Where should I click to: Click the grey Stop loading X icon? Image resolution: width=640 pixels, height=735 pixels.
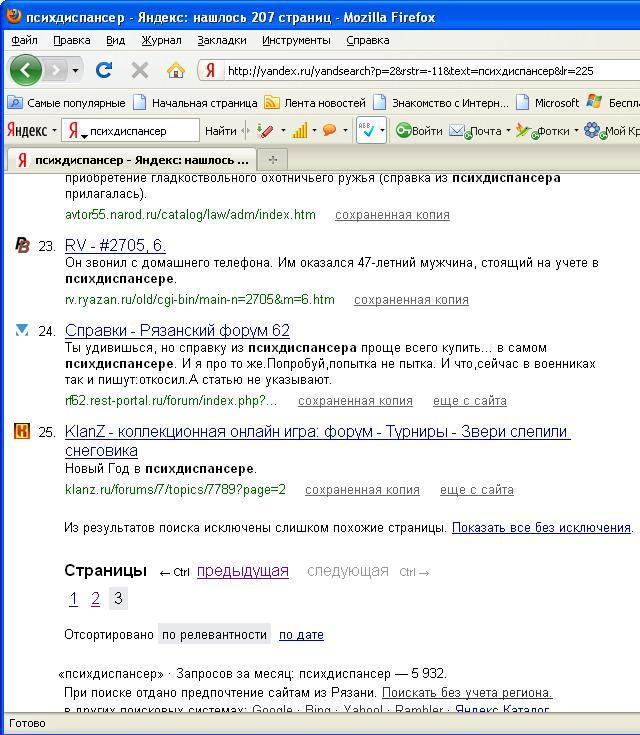pos(140,70)
